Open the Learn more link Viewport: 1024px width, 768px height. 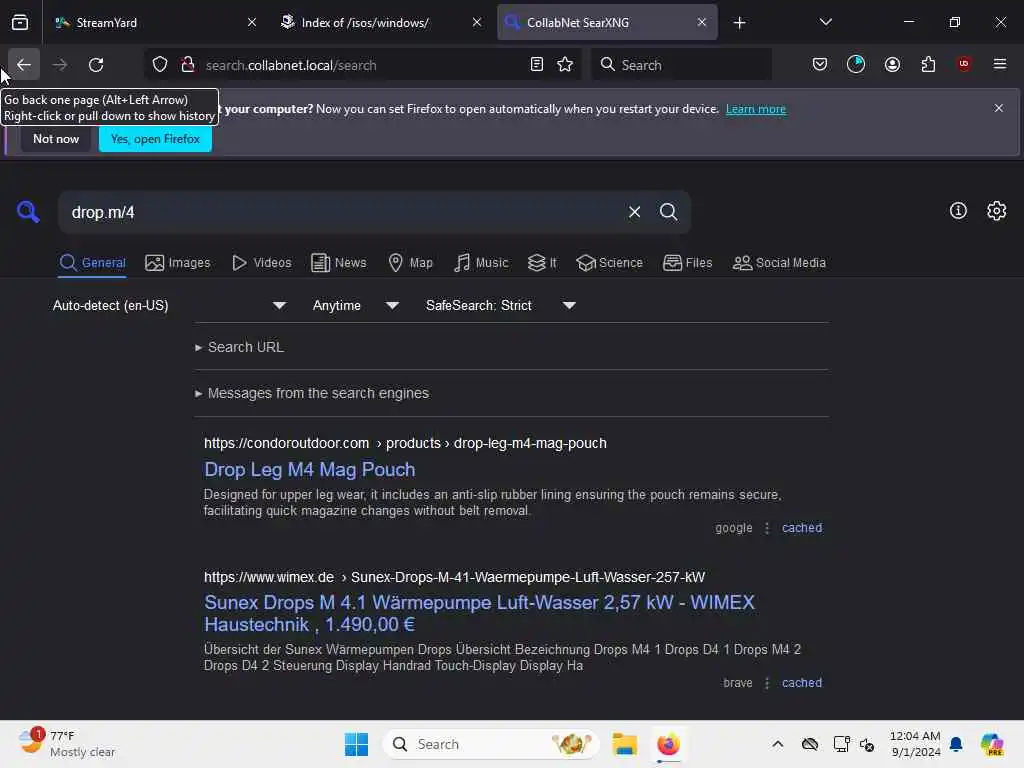(756, 109)
